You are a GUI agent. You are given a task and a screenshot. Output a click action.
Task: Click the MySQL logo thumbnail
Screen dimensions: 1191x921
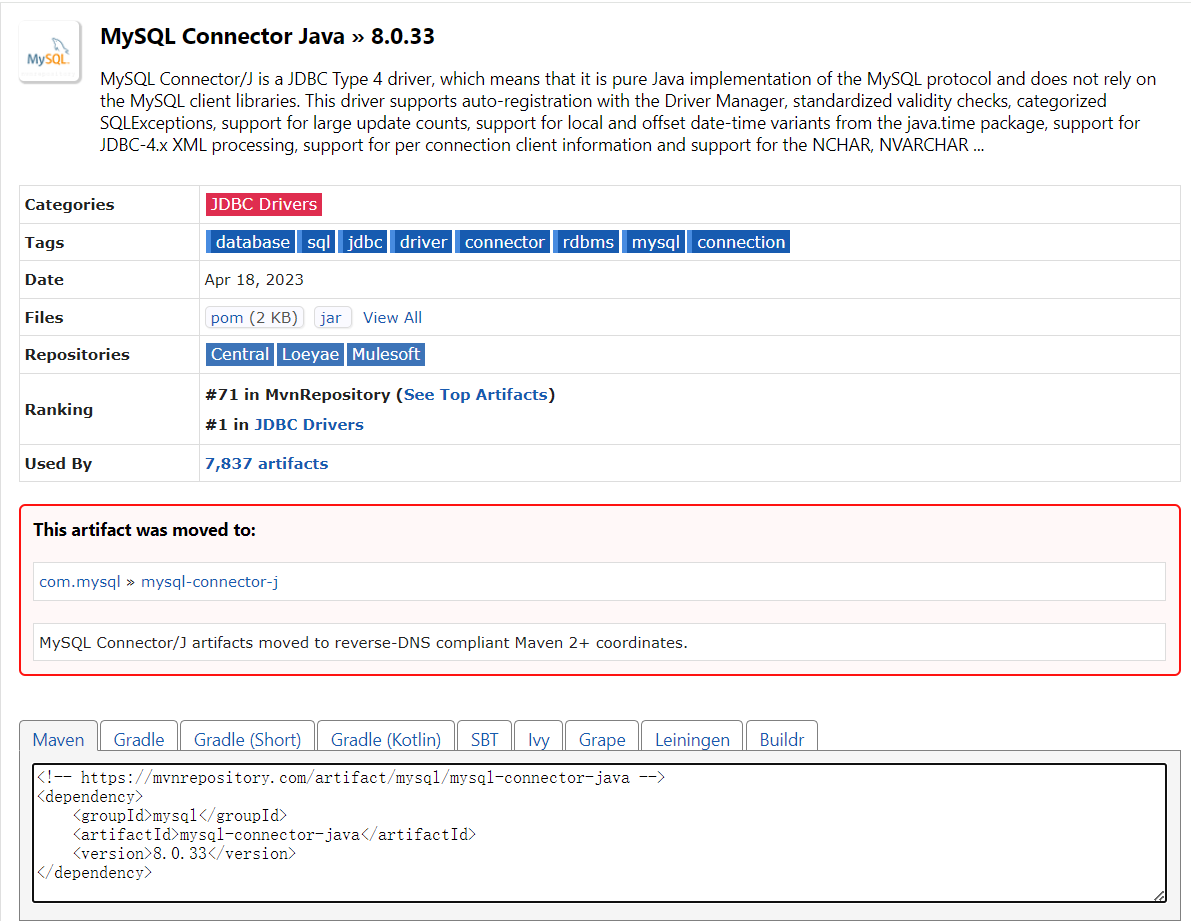click(49, 52)
